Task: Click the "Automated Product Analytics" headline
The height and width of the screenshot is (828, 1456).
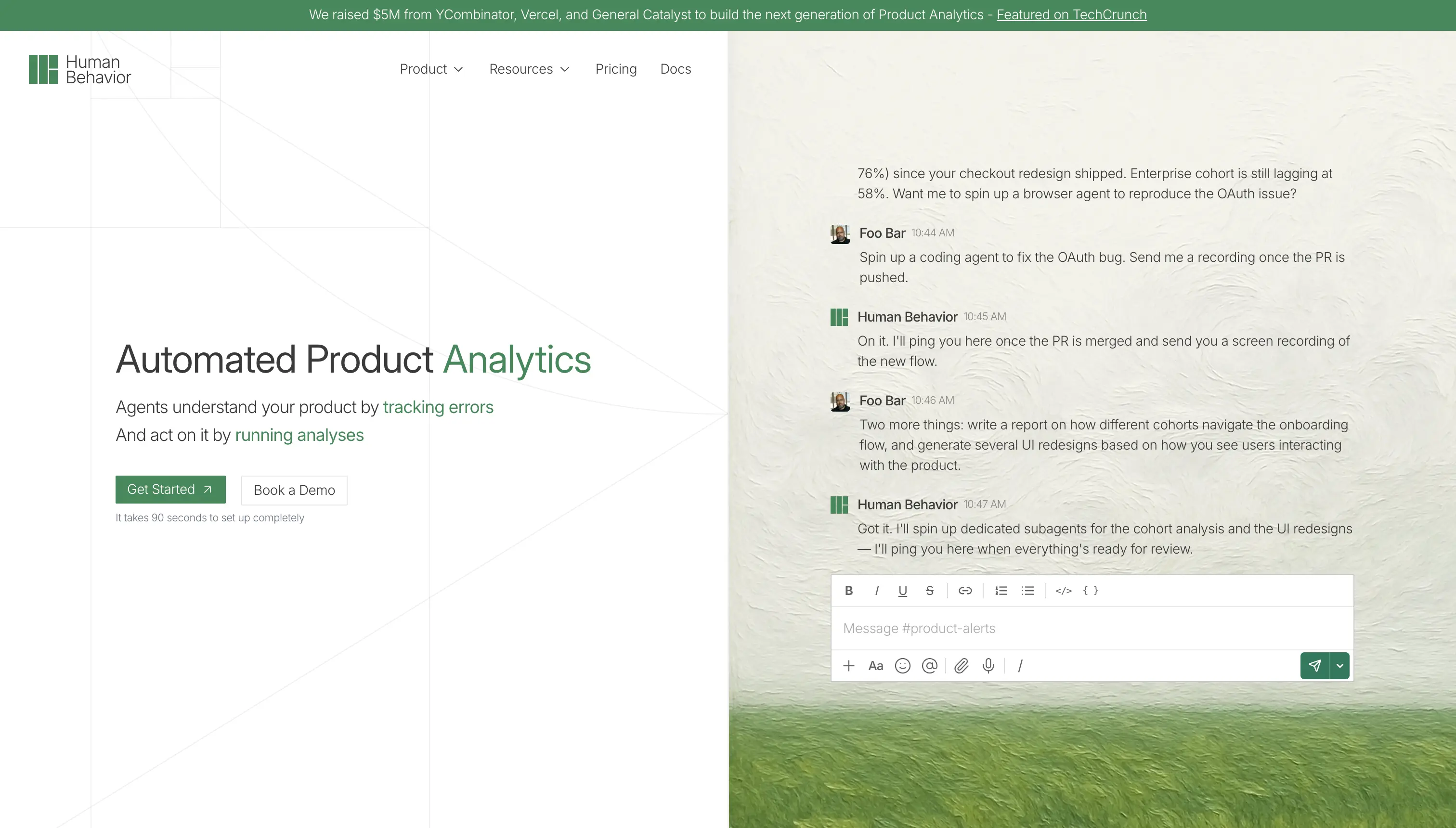Action: (353, 360)
